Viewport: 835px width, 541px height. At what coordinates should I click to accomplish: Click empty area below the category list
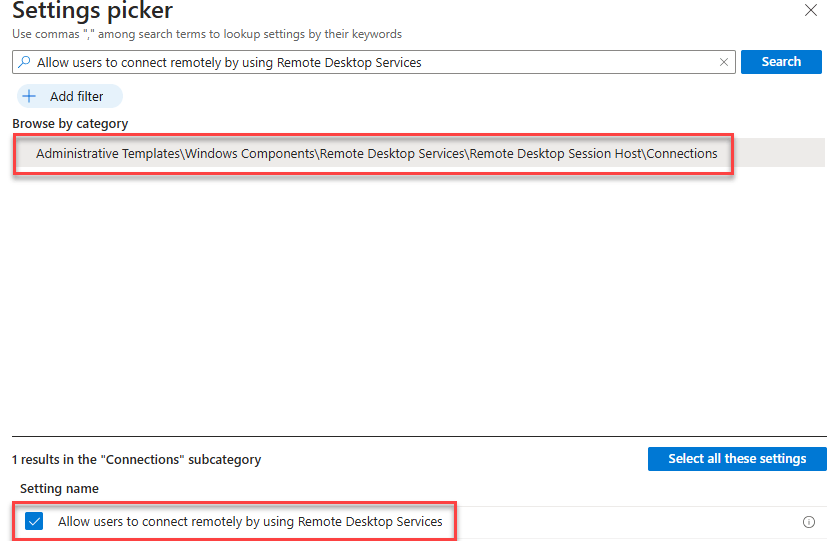click(400, 300)
